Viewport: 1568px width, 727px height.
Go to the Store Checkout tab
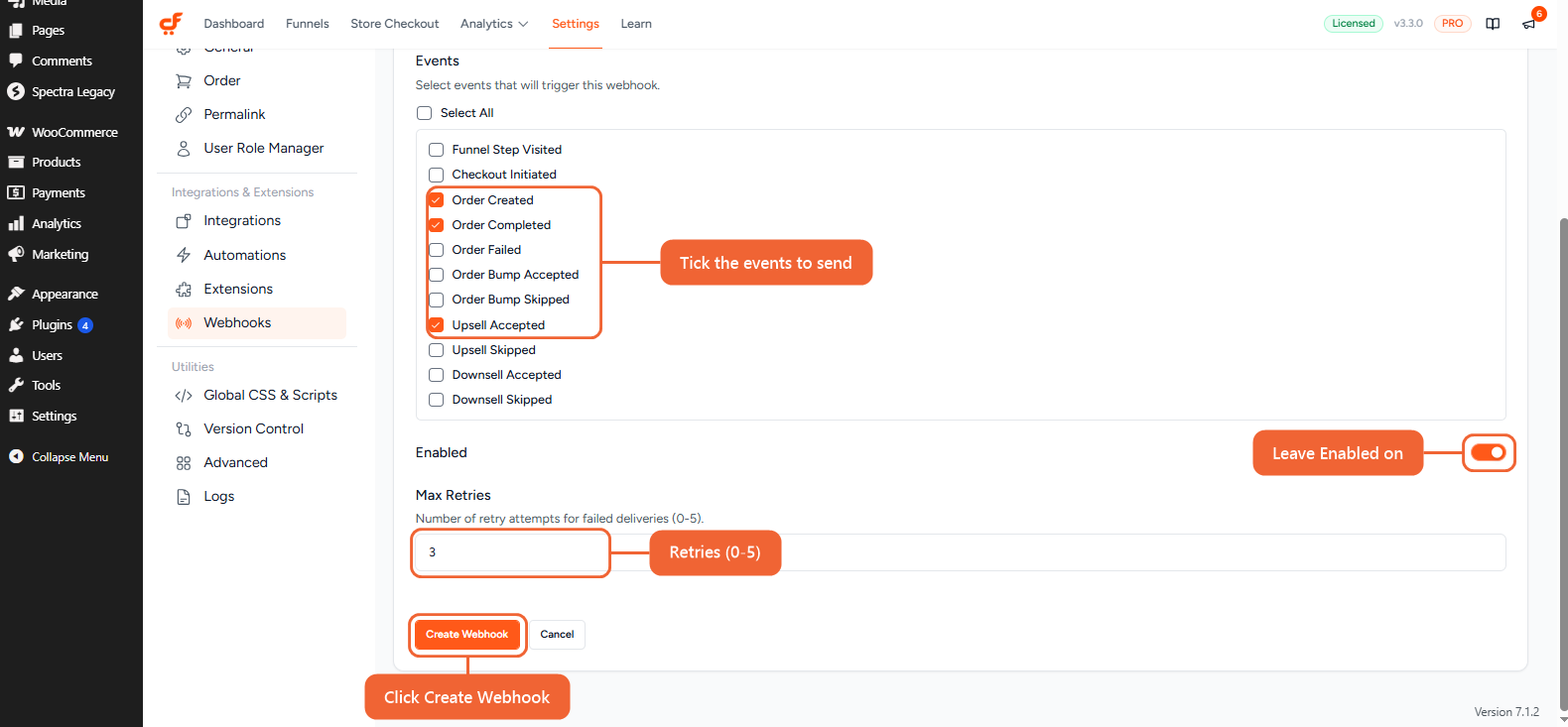(x=395, y=24)
